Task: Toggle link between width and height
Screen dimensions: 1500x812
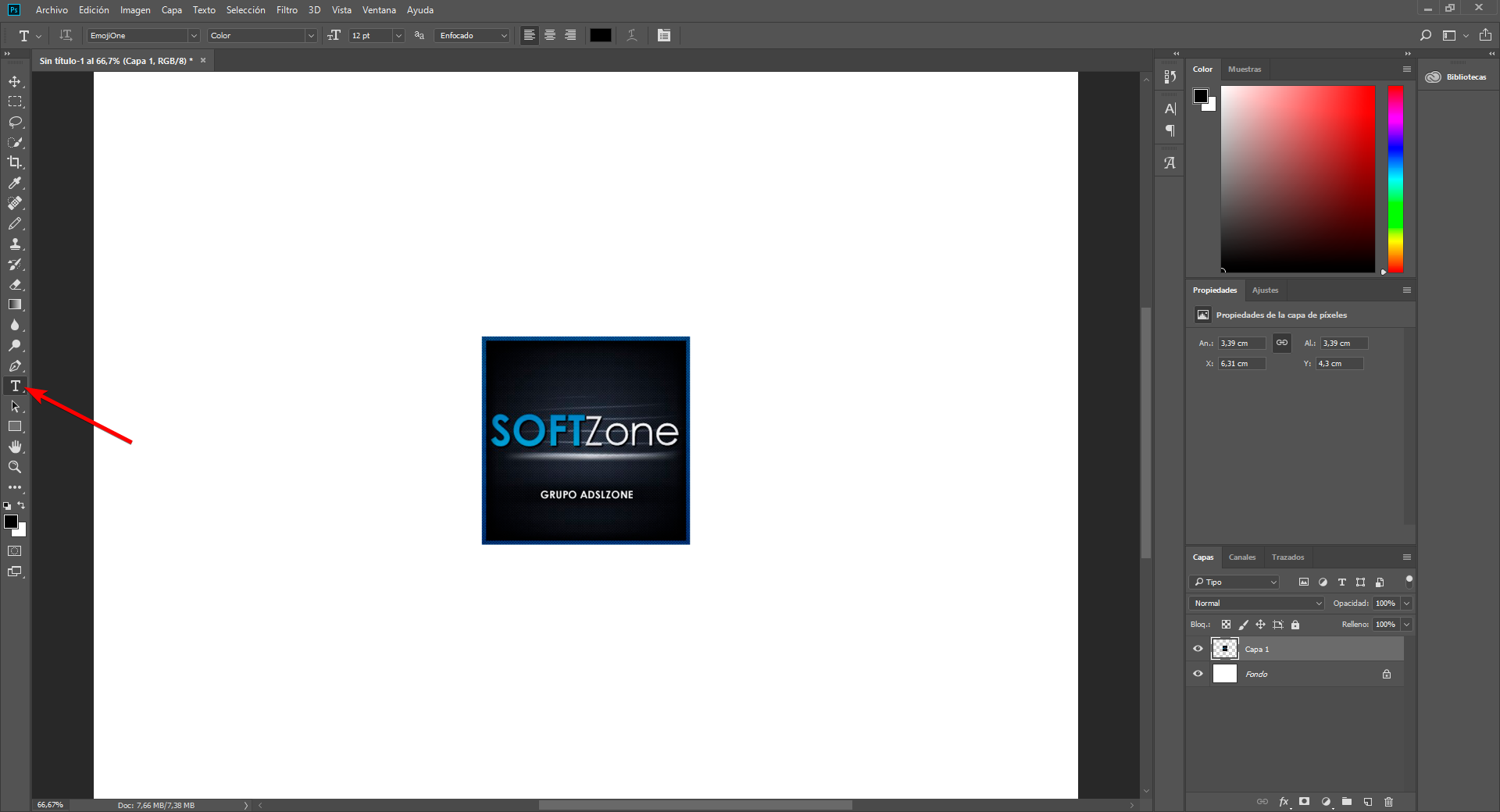Action: (x=1281, y=343)
